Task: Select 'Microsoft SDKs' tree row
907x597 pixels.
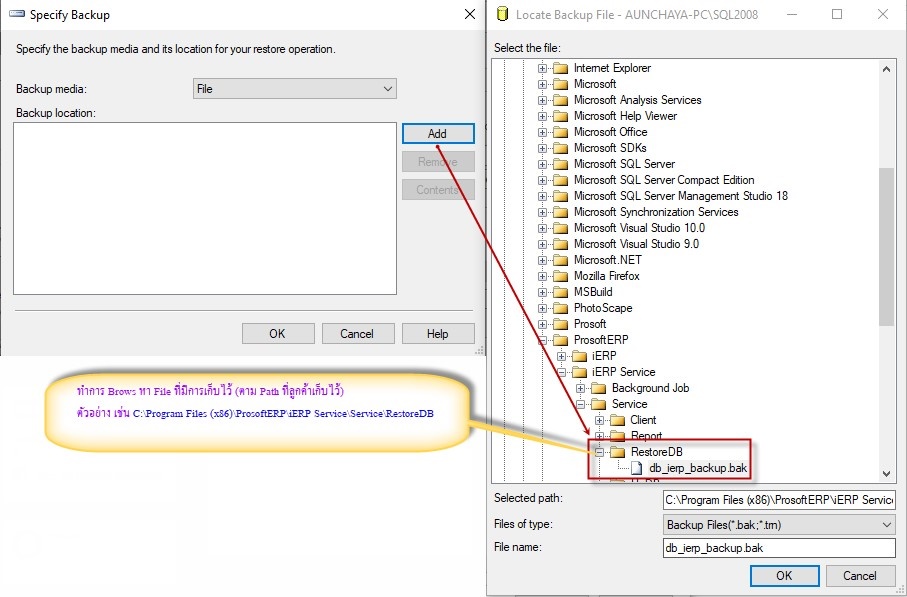Action: pos(610,148)
